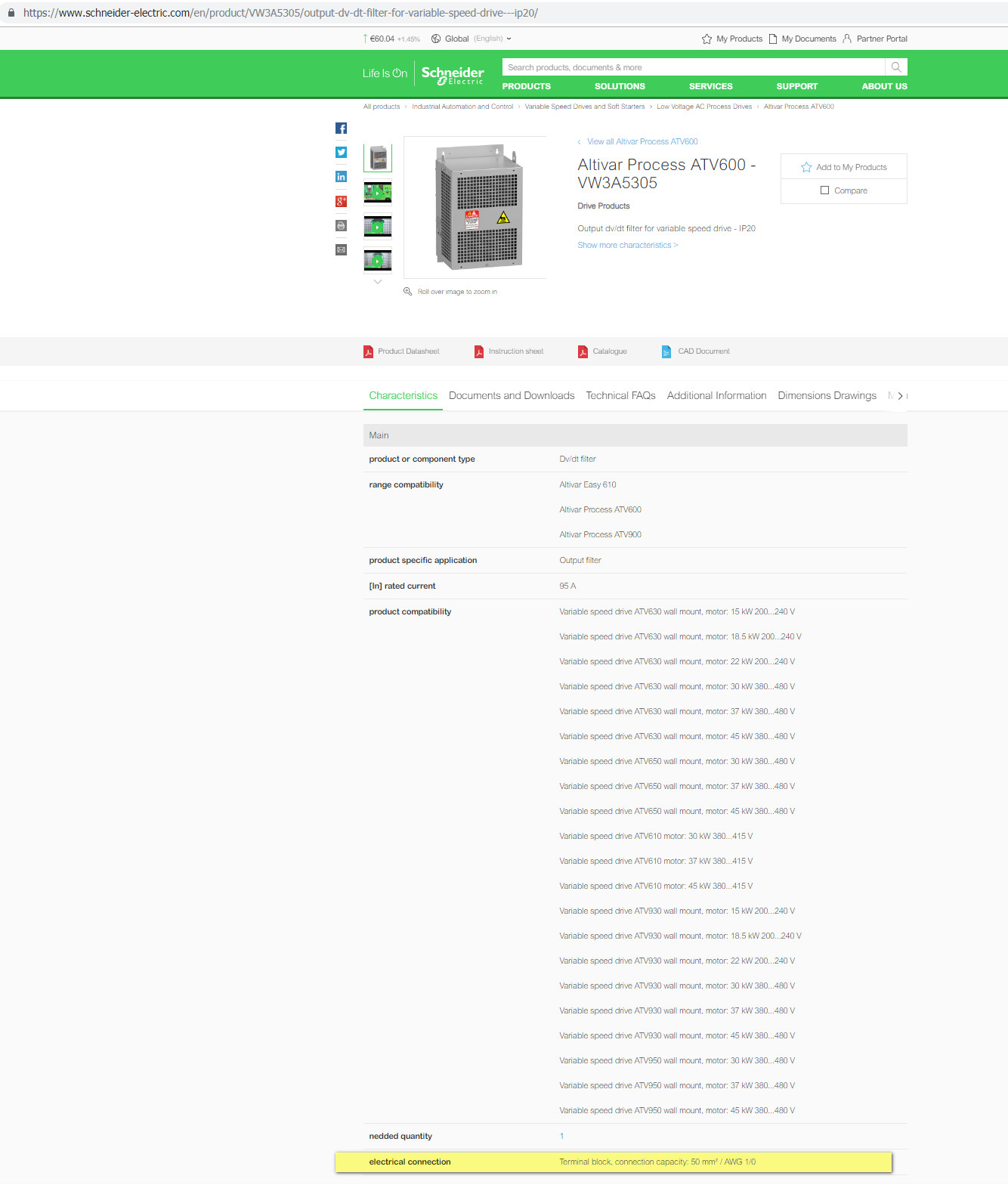
Task: Click the globe language icon
Action: point(436,39)
